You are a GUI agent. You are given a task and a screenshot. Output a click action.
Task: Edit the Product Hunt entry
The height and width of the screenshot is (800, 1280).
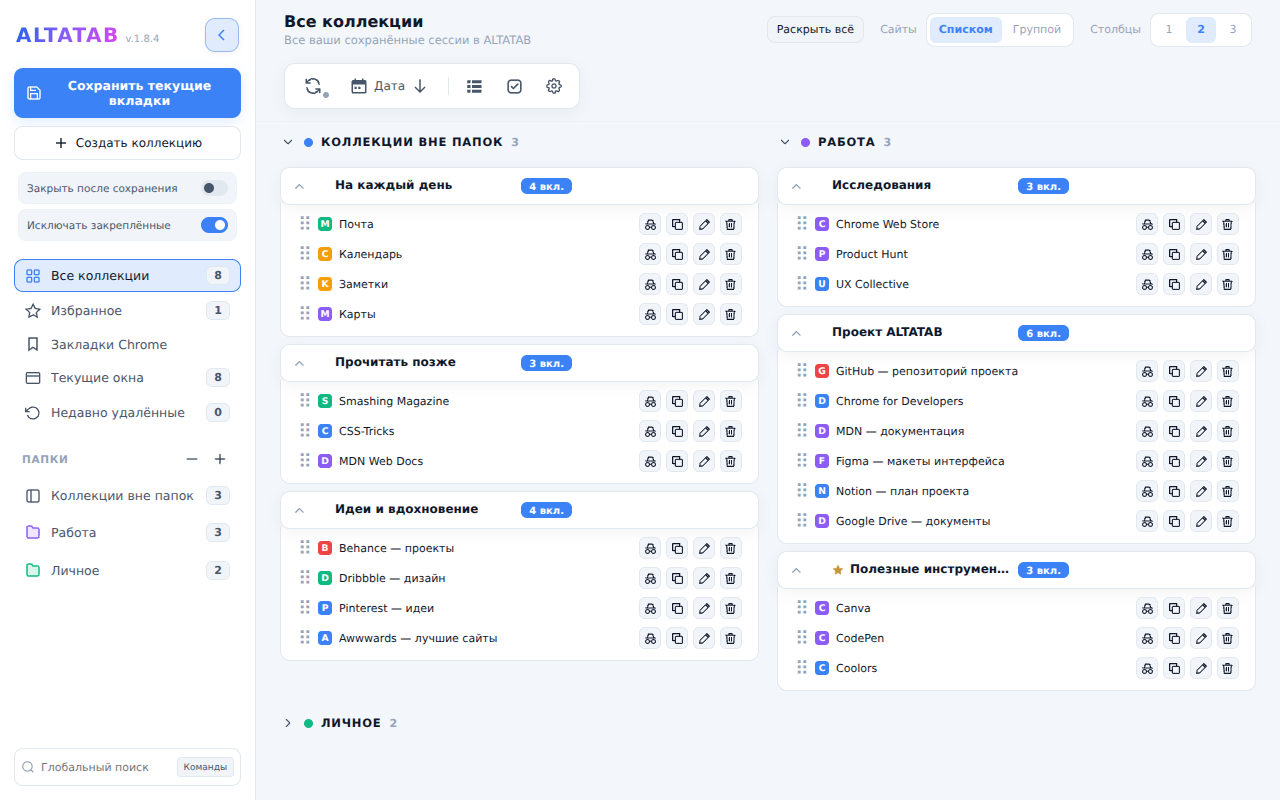pyautogui.click(x=1201, y=254)
